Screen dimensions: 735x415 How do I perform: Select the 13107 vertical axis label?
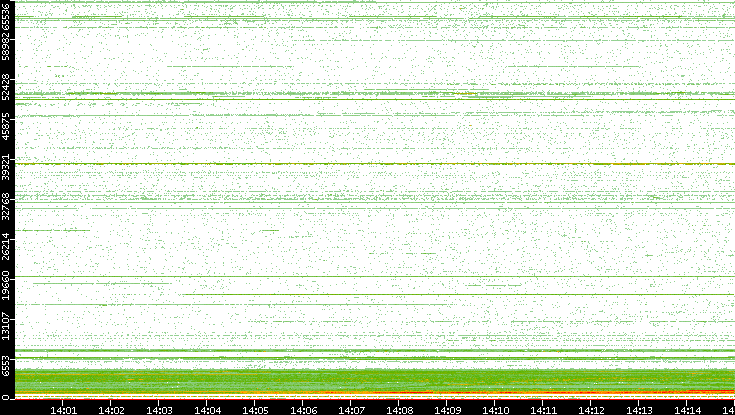pyautogui.click(x=6, y=326)
